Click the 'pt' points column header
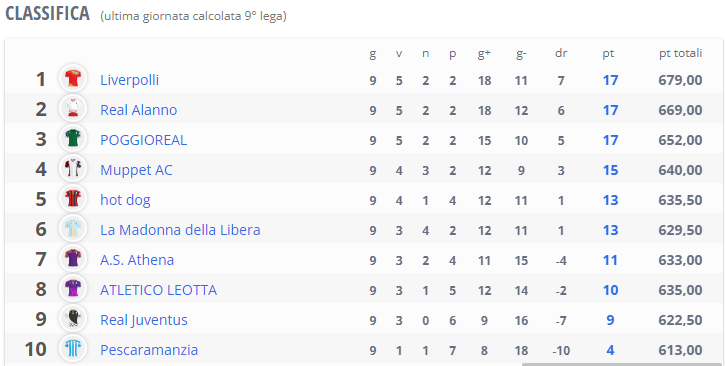The height and width of the screenshot is (366, 725). point(608,54)
